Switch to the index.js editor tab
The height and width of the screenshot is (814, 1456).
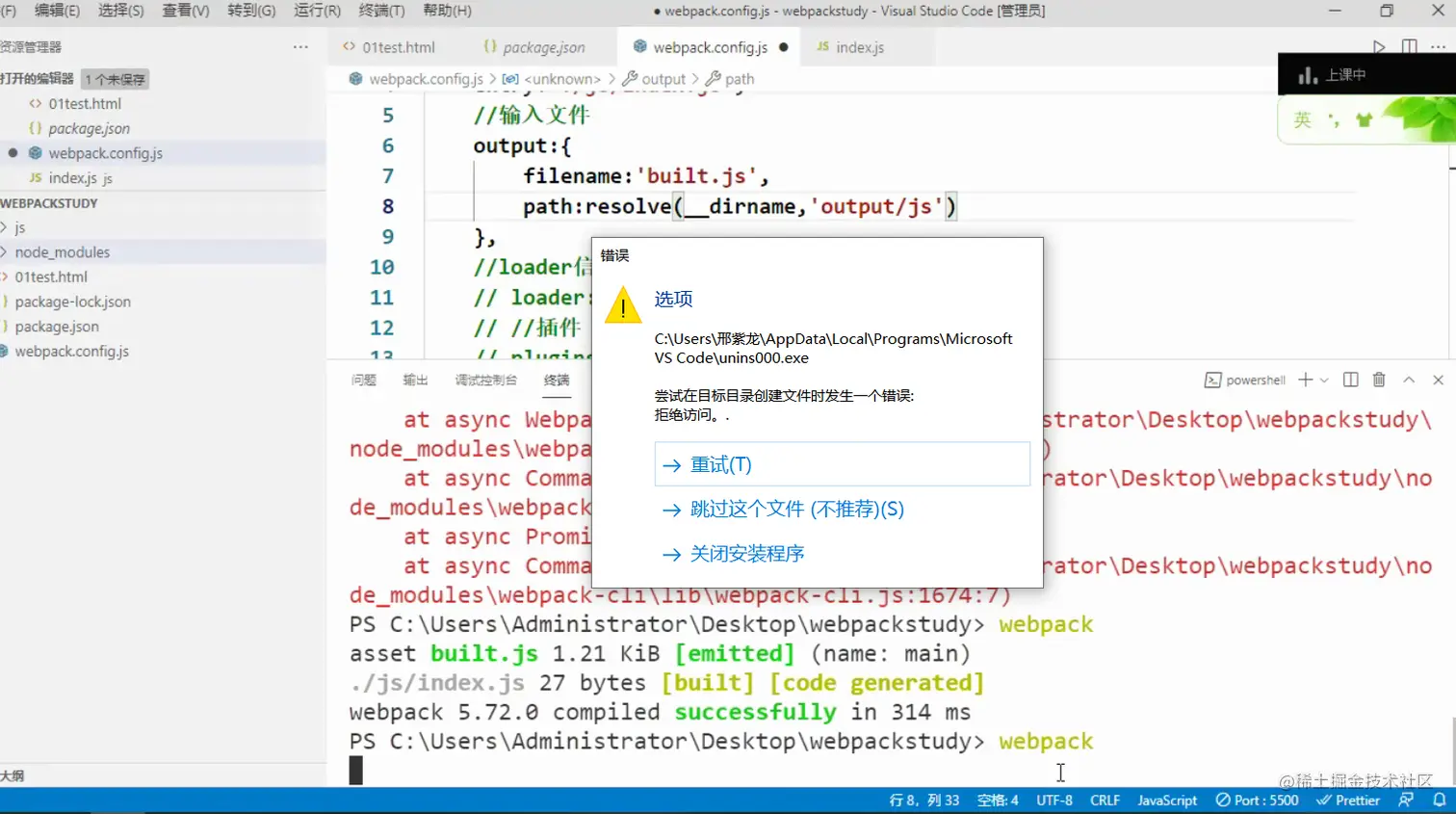click(x=859, y=47)
